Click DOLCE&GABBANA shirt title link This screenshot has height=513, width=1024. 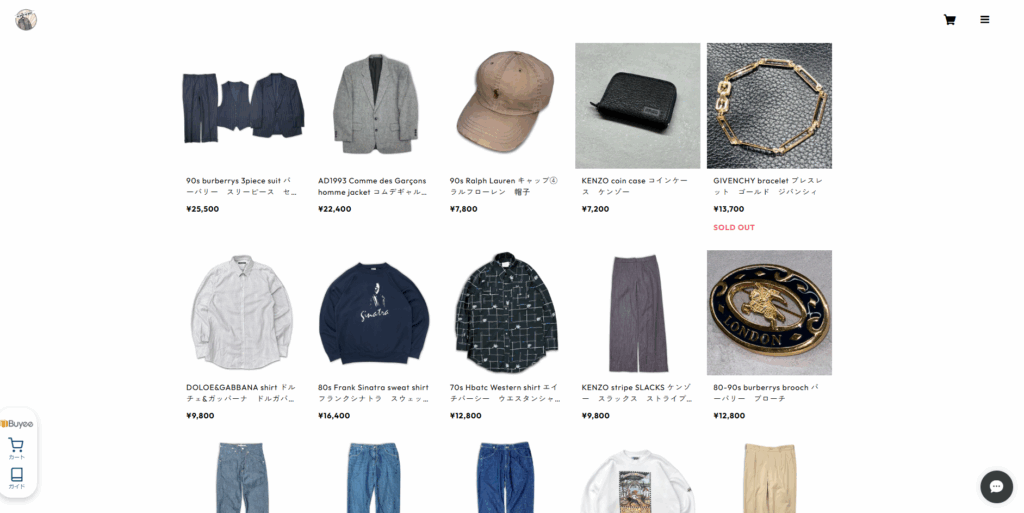[x=241, y=393]
